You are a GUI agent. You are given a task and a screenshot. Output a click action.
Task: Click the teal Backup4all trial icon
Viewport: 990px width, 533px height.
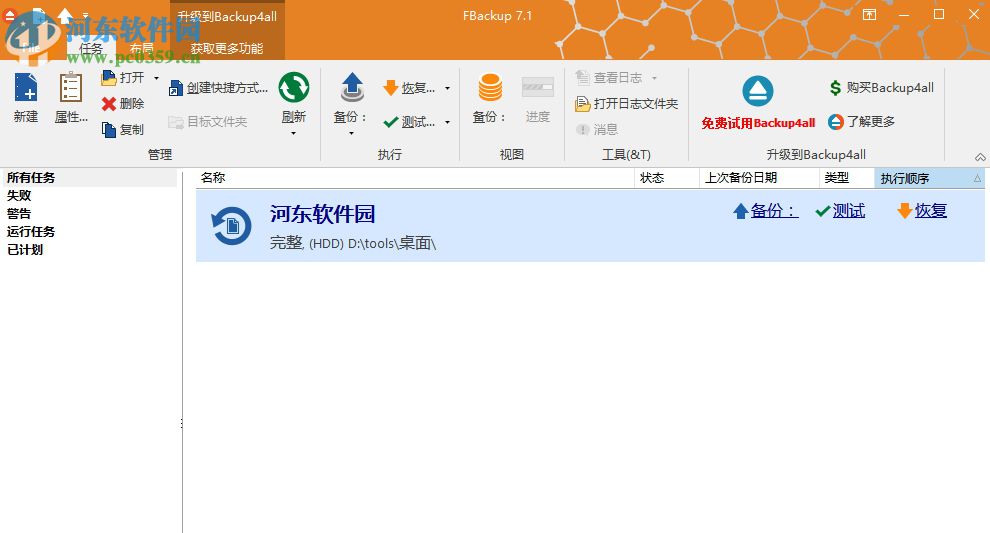(758, 91)
